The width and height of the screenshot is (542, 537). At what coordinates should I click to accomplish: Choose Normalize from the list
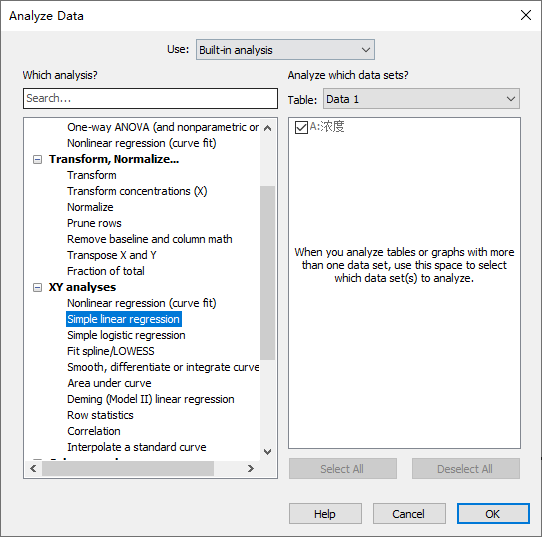[x=90, y=207]
